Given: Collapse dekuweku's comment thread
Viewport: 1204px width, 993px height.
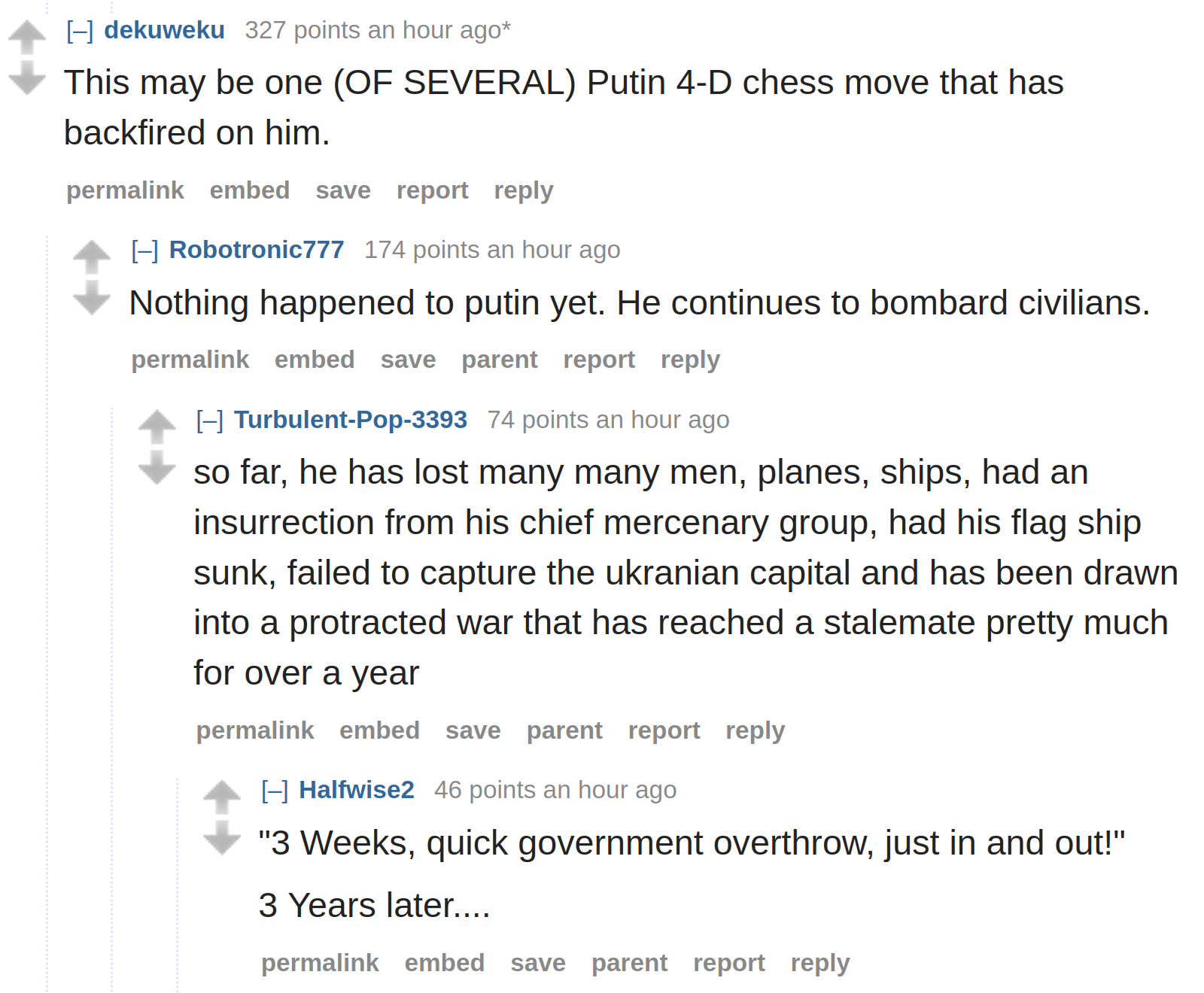Looking at the screenshot, I should coord(80,31).
